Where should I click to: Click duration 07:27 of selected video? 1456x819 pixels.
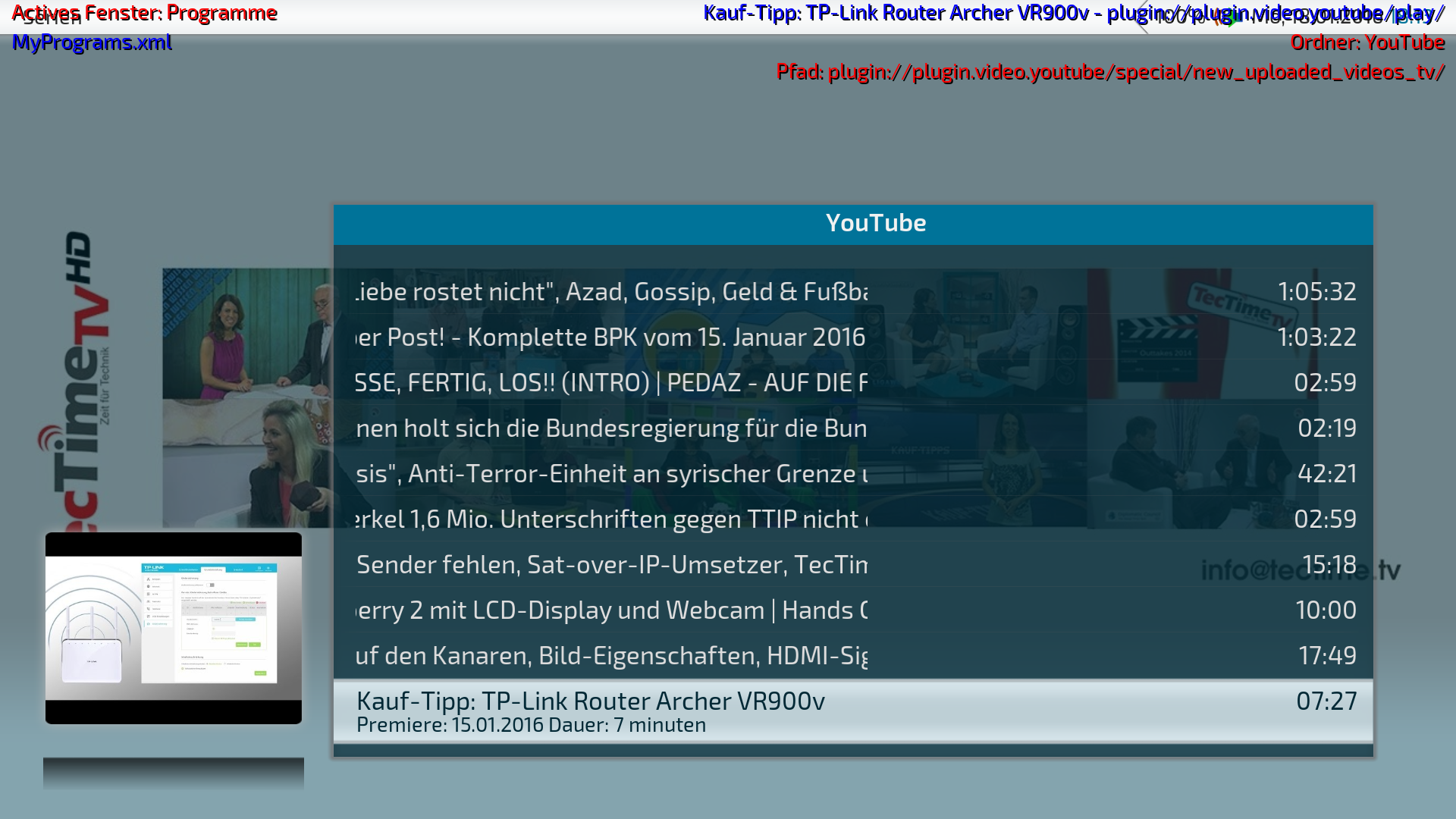pyautogui.click(x=1326, y=701)
